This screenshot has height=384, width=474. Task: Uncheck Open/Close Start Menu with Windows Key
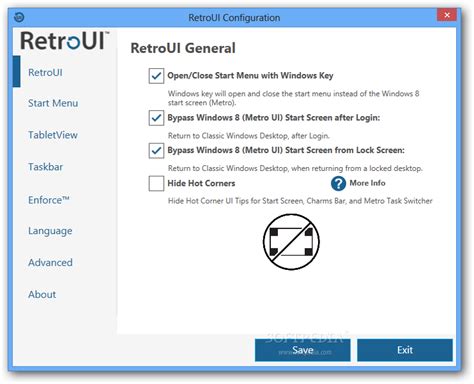tap(156, 76)
